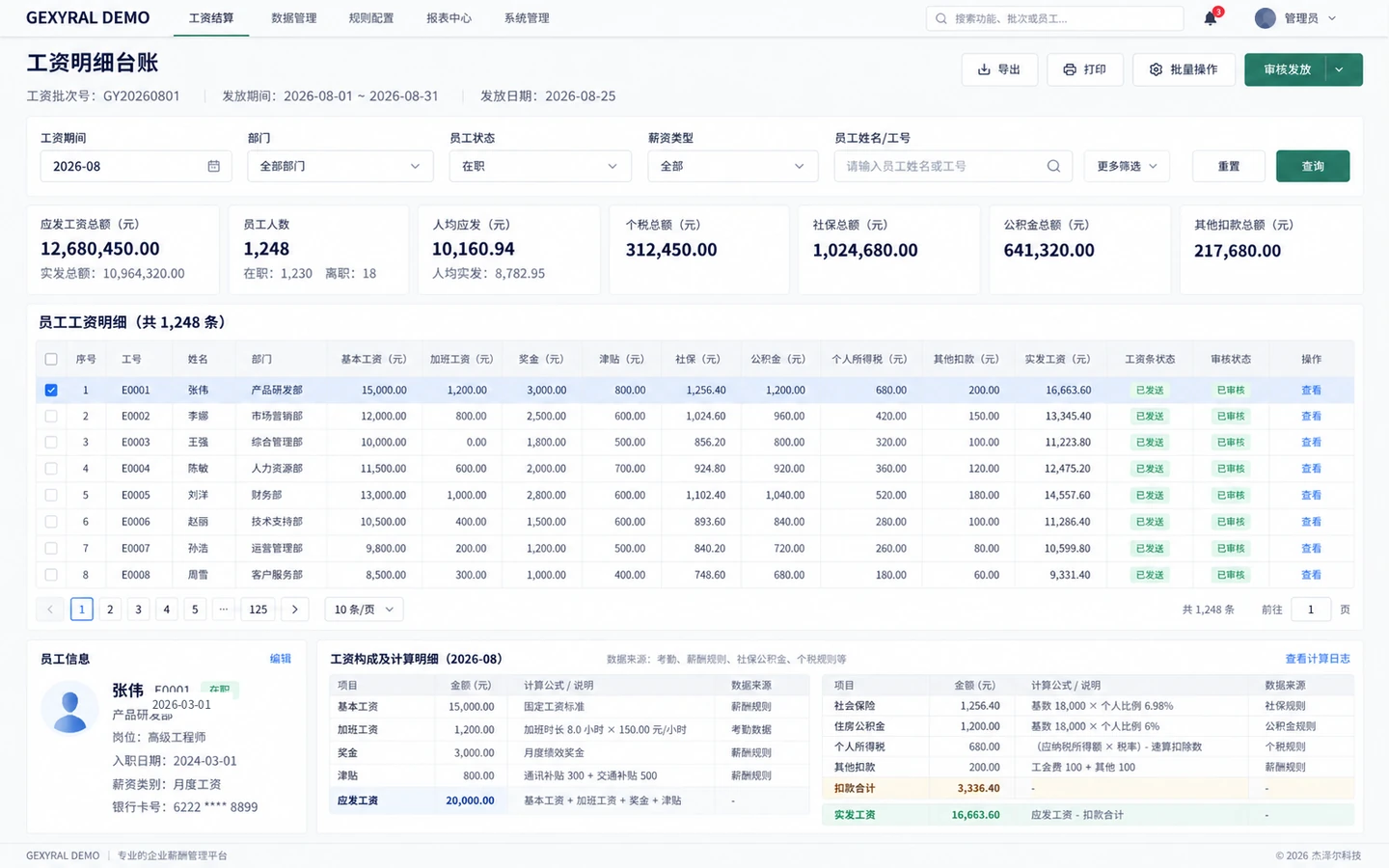
Task: Go to next page arrow
Action: tap(295, 610)
